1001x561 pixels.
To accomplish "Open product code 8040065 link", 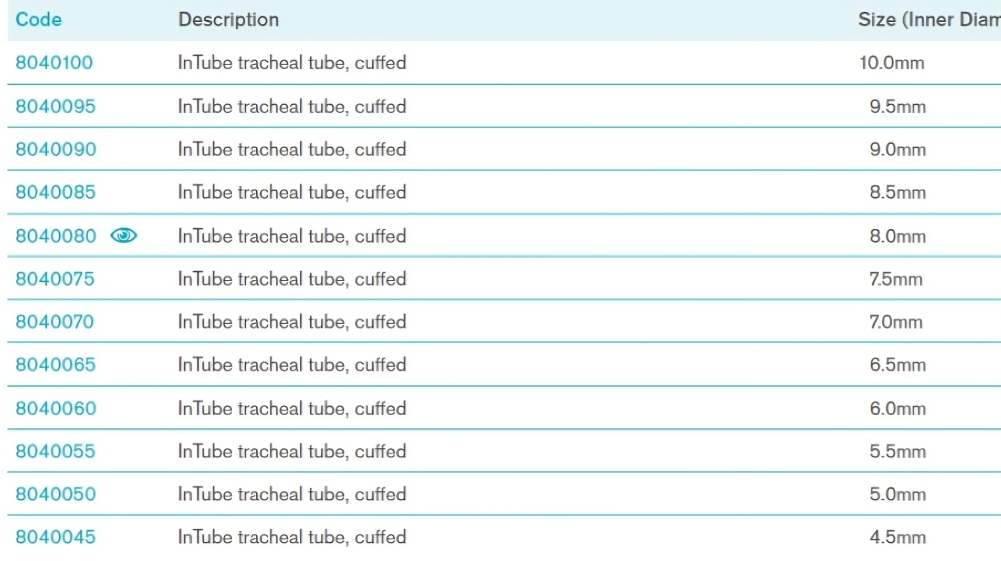I will pyautogui.click(x=55, y=365).
